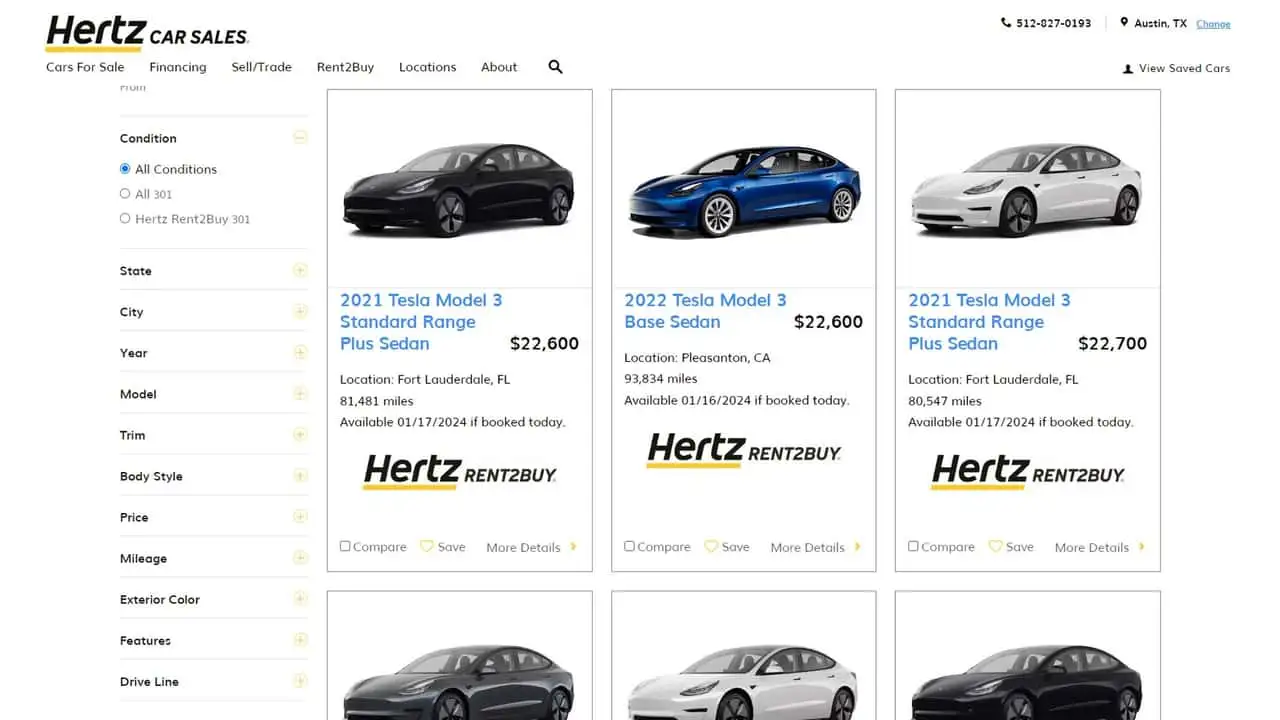Click heart Save icon on 2022 Tesla Base Sedan
The width and height of the screenshot is (1280, 720).
711,547
